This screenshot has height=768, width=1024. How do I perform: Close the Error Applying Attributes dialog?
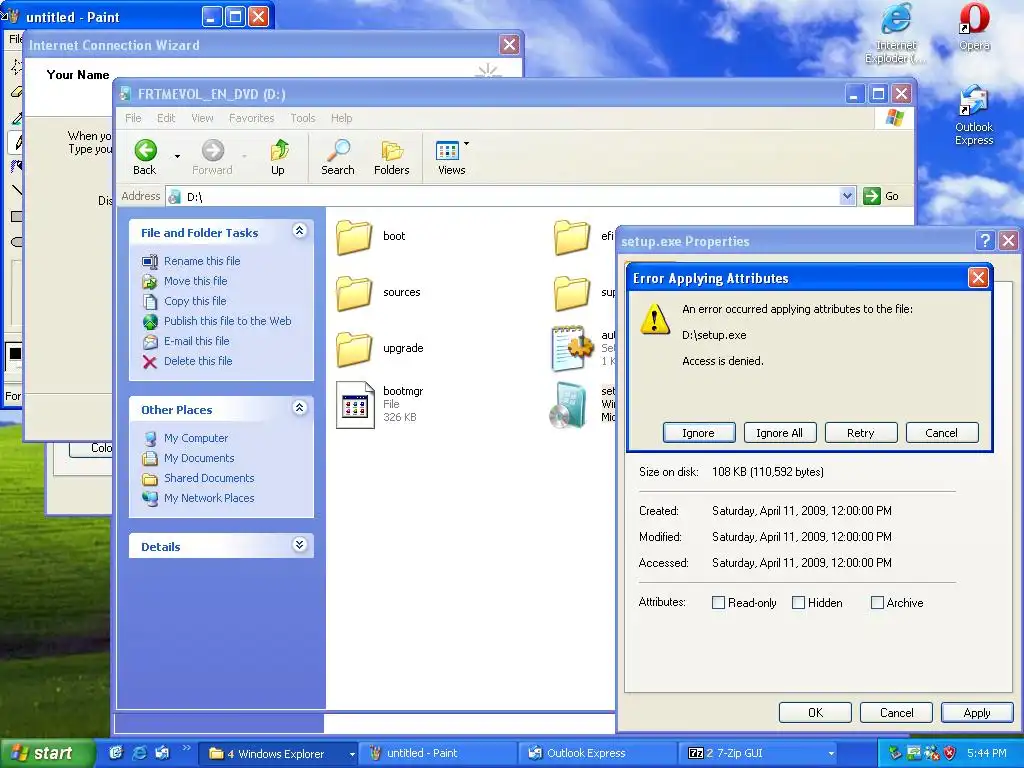coord(978,278)
